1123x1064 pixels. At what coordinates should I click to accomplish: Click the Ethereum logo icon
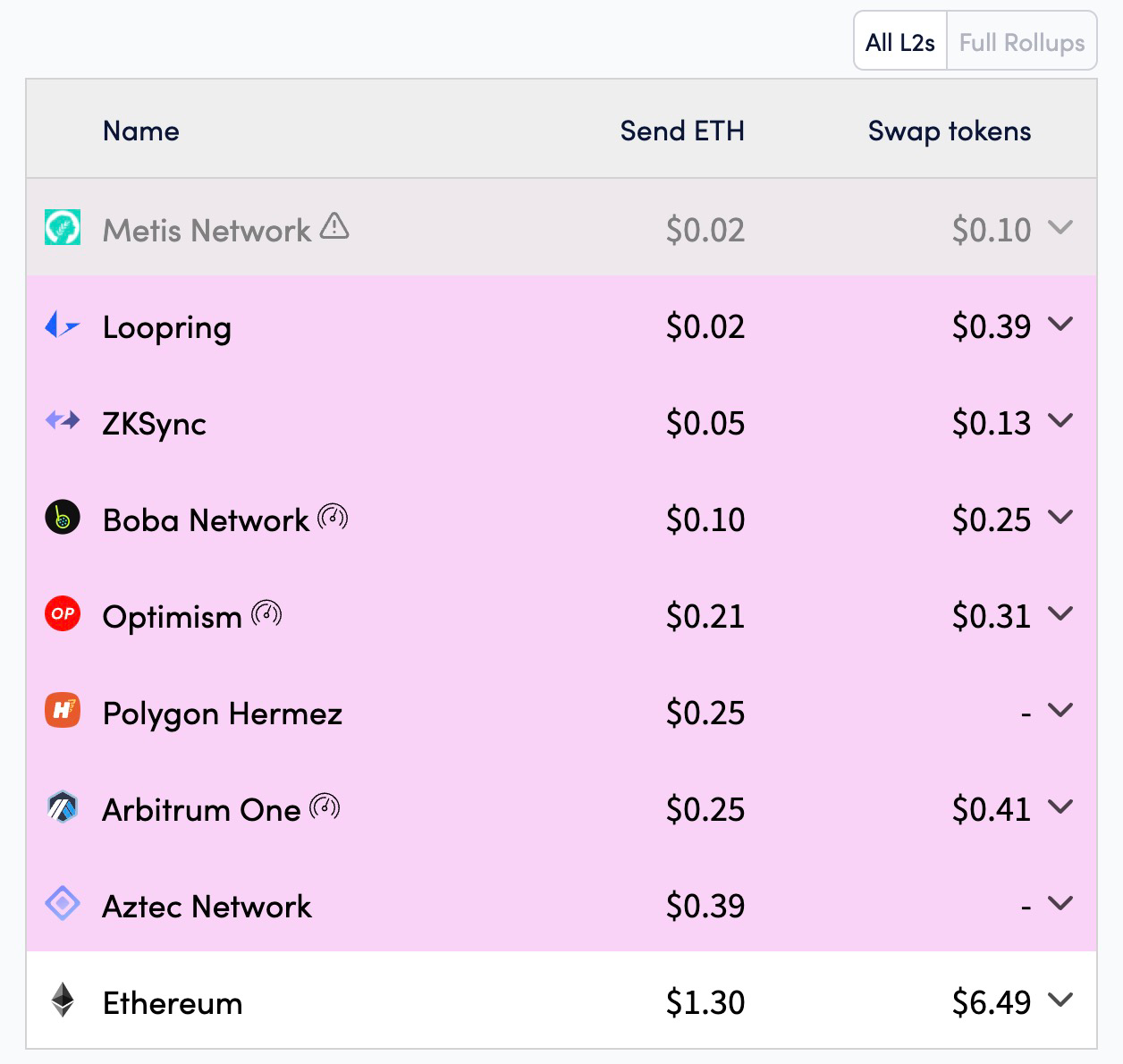click(x=62, y=1001)
